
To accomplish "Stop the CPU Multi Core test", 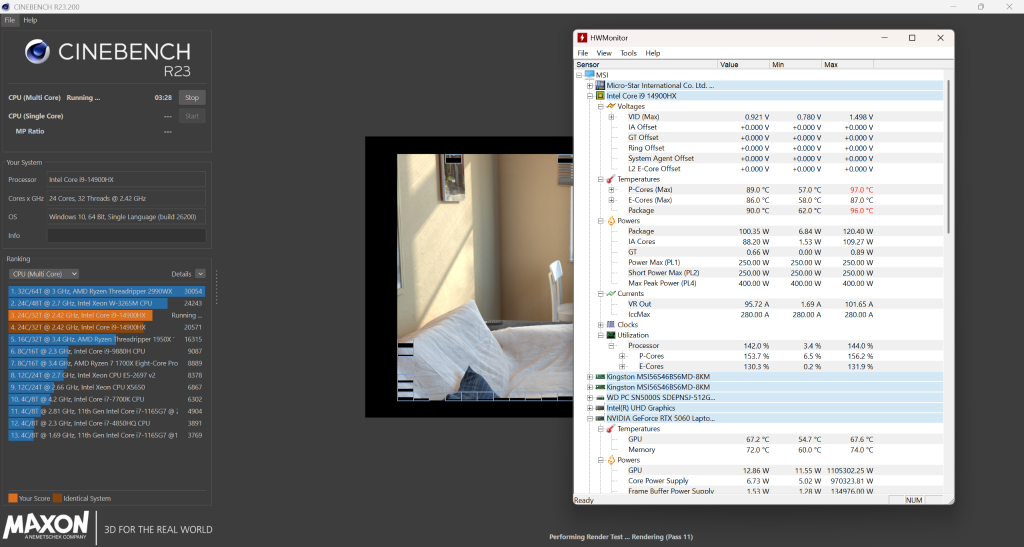I will [x=193, y=98].
